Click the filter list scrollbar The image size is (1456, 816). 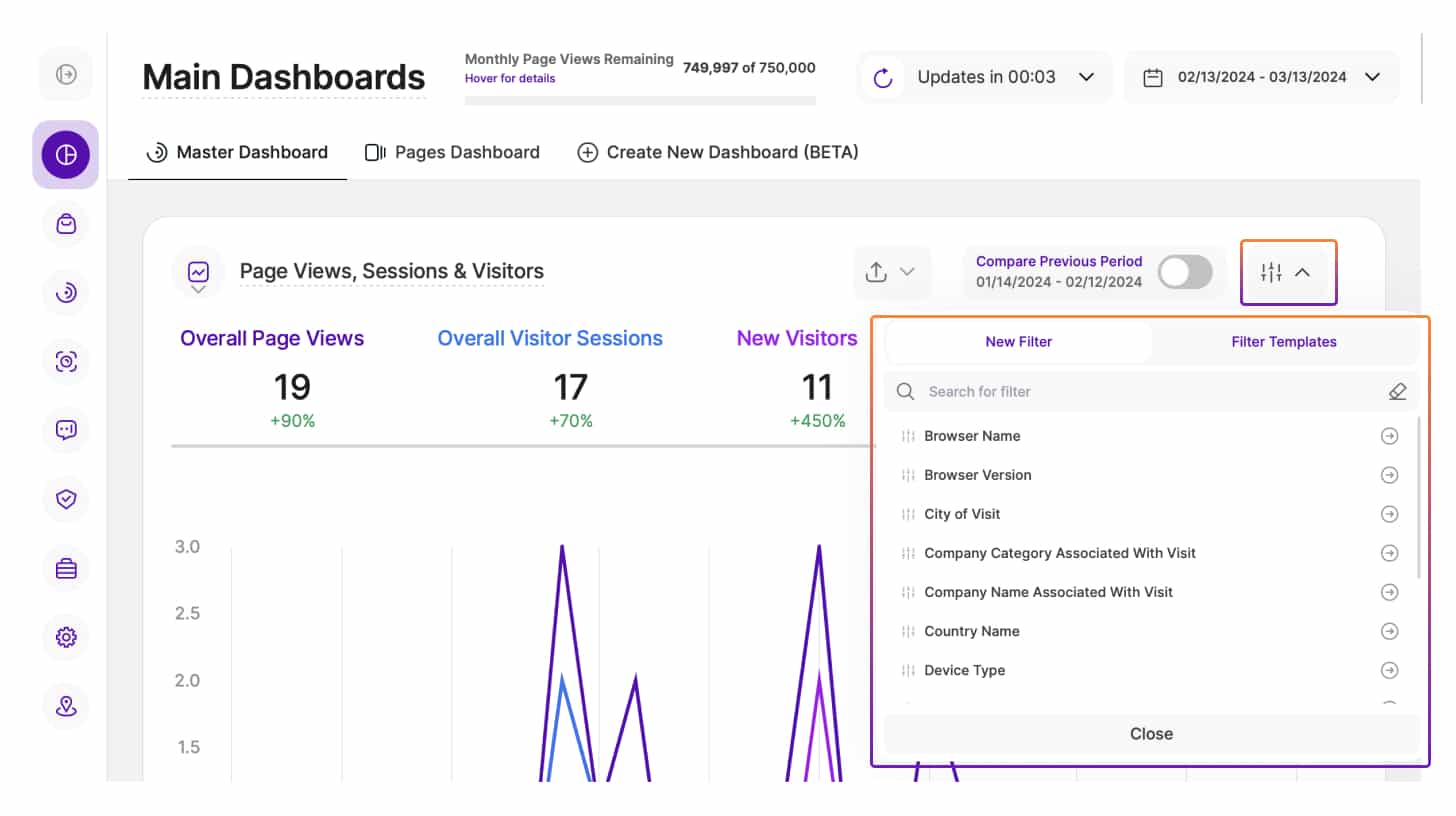[1419, 500]
